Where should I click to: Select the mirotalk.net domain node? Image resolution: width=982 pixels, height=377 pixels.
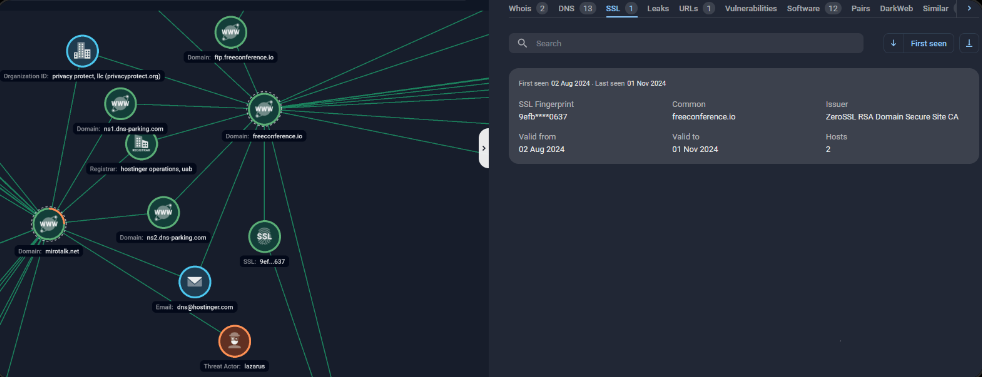[49, 224]
